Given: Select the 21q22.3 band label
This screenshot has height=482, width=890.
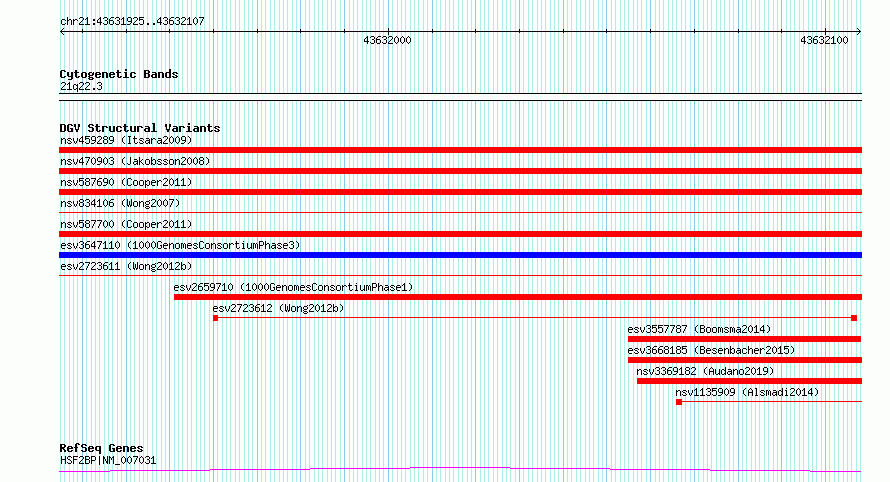Looking at the screenshot, I should pos(81,86).
